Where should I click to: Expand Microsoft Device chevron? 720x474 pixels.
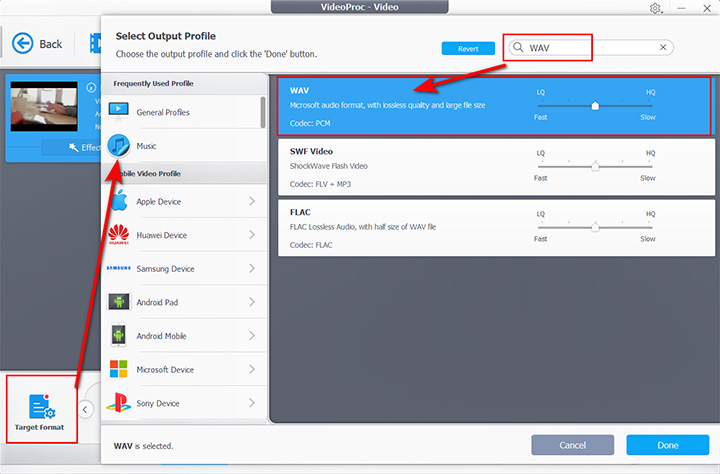(252, 369)
